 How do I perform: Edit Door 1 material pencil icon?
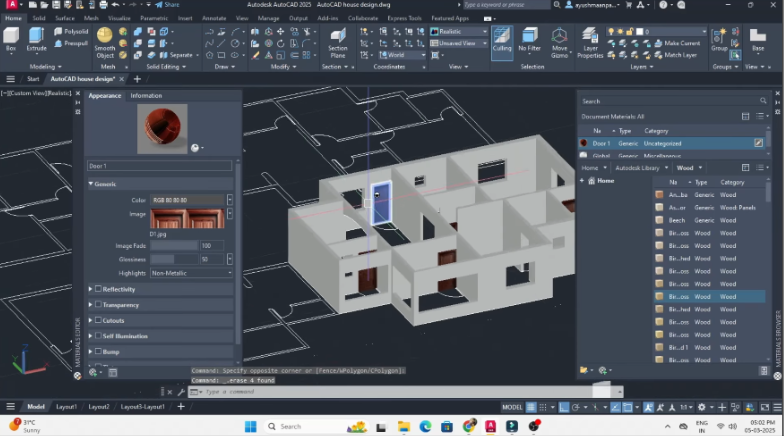point(758,144)
